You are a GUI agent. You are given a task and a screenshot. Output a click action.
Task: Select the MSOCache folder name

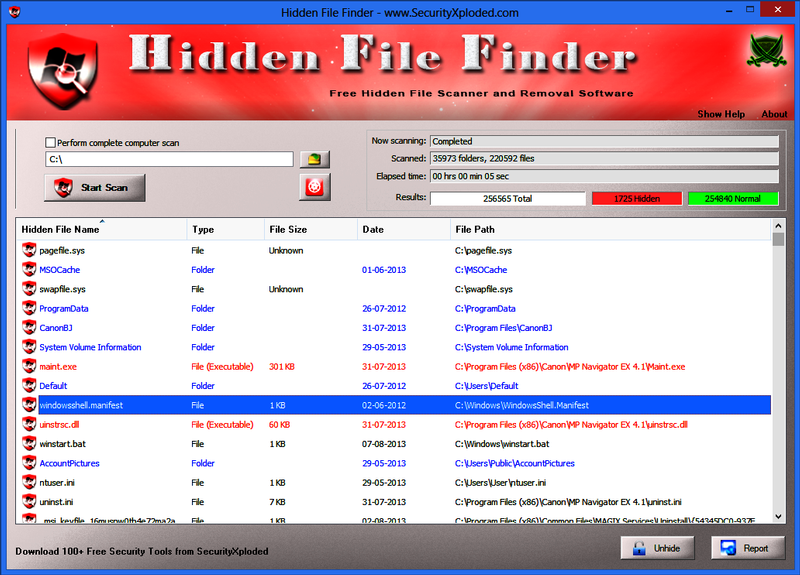(x=60, y=270)
